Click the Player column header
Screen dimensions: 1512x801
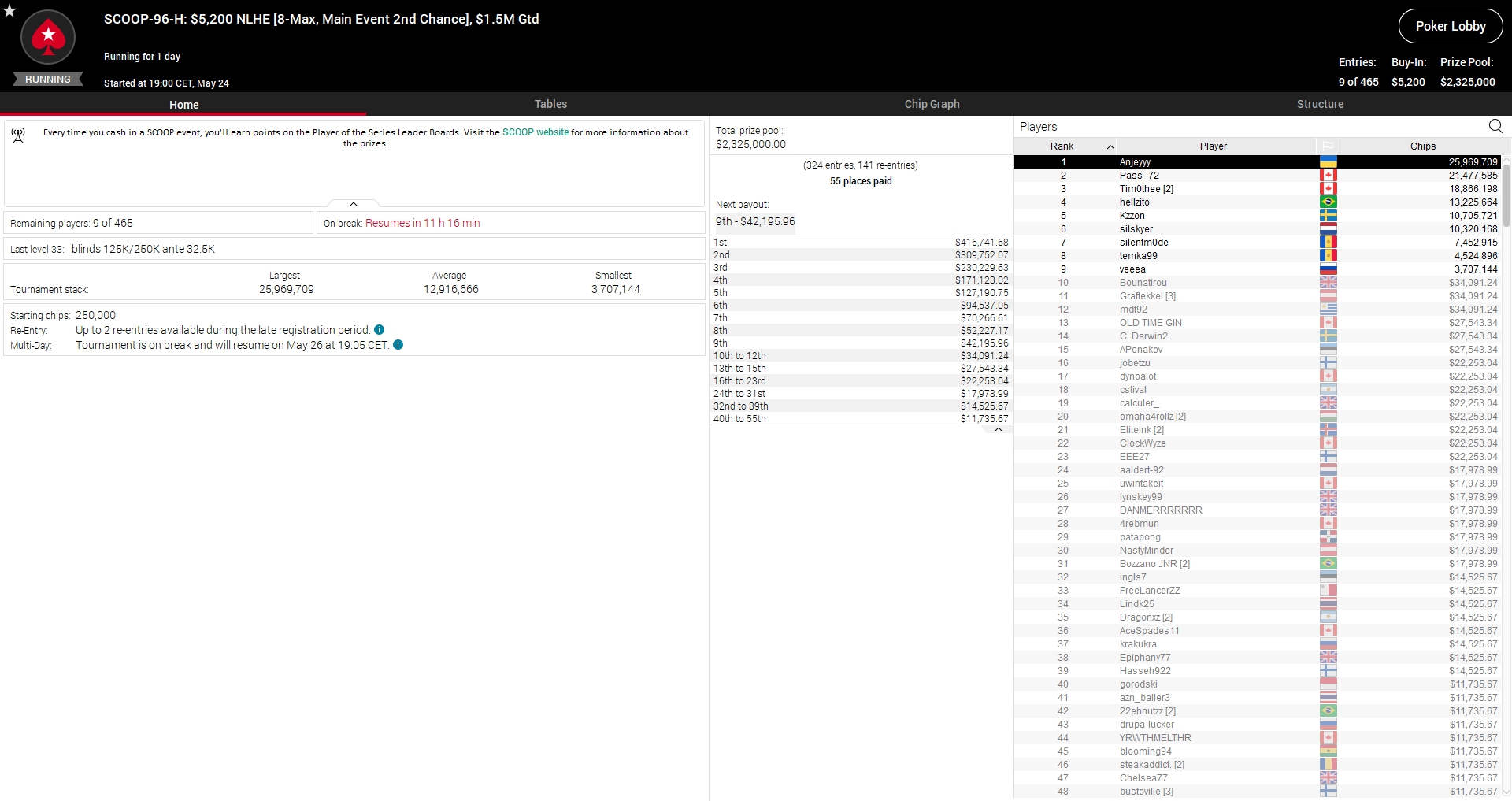1214,146
